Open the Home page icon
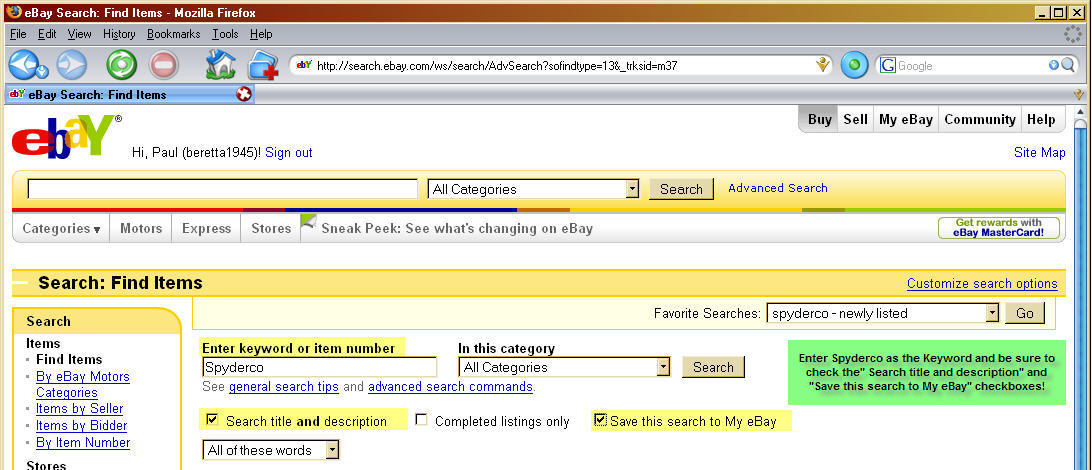The image size is (1092, 470). pos(221,65)
